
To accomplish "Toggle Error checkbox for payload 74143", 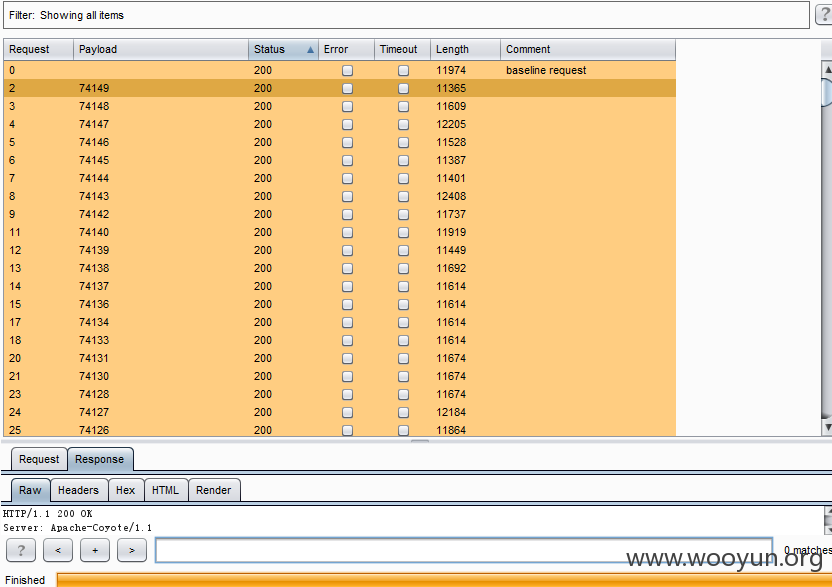I will coord(347,196).
